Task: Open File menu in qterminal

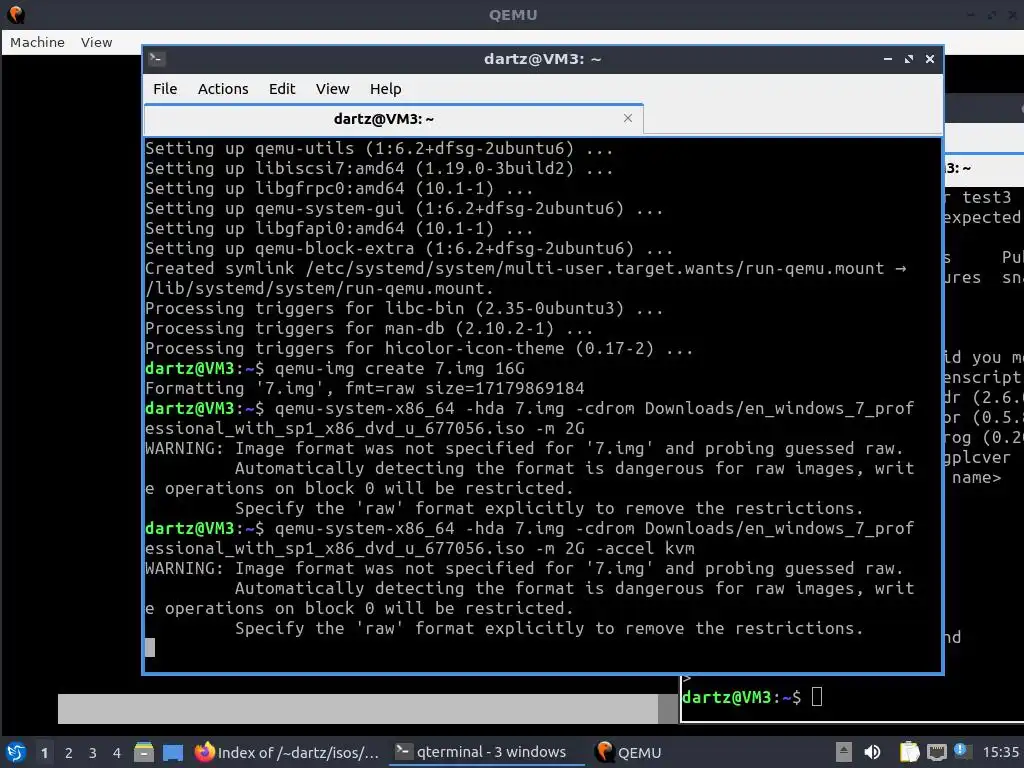Action: (x=165, y=89)
